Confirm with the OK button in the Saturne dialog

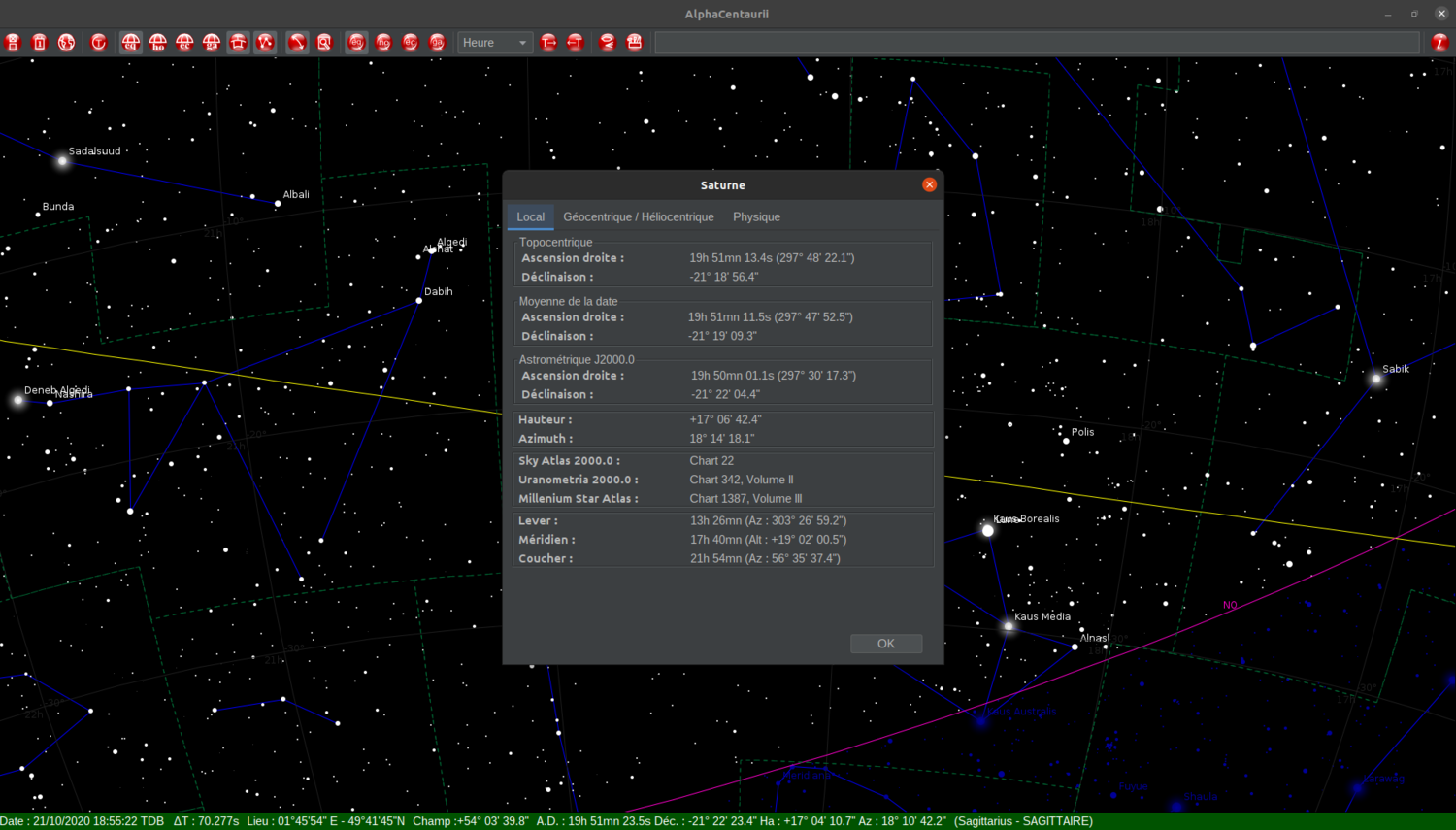tap(885, 643)
